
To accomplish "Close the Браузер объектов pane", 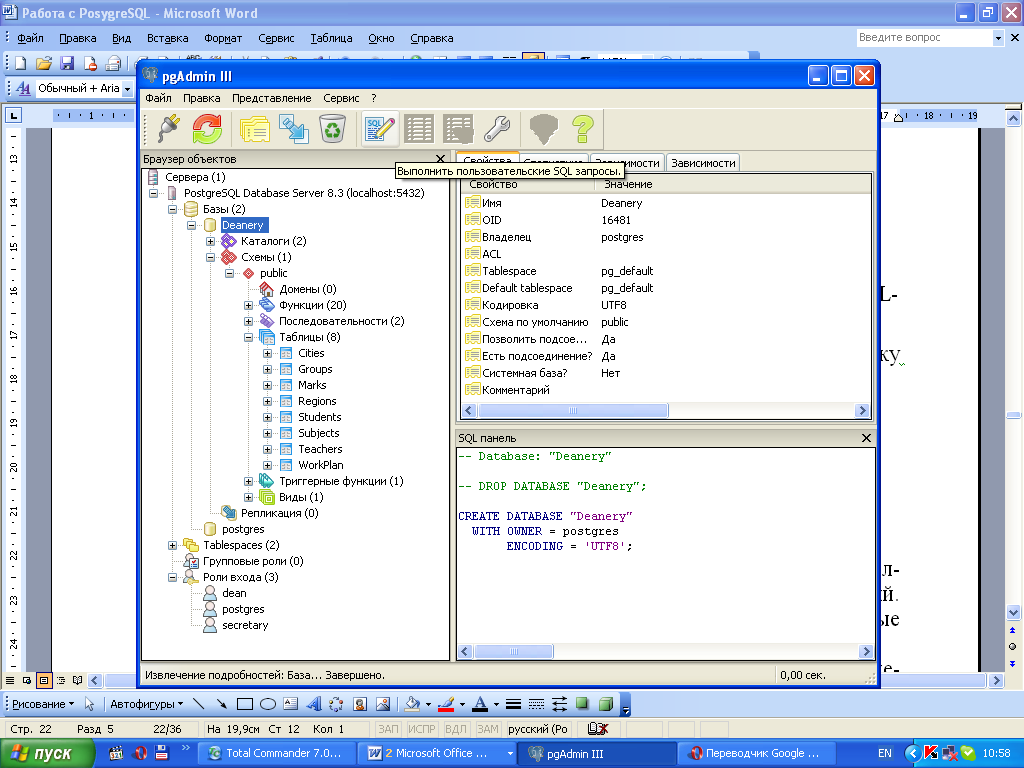I will tap(440, 159).
